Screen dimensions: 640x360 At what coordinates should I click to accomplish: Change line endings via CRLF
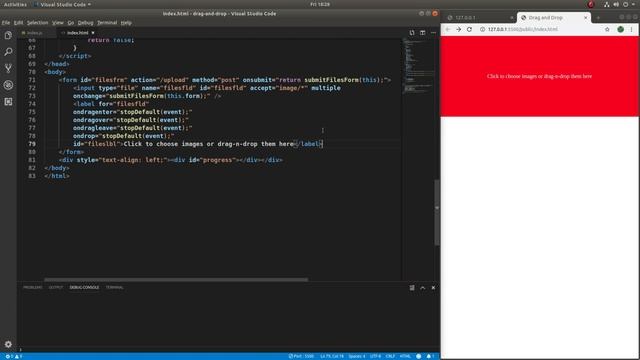click(390, 356)
